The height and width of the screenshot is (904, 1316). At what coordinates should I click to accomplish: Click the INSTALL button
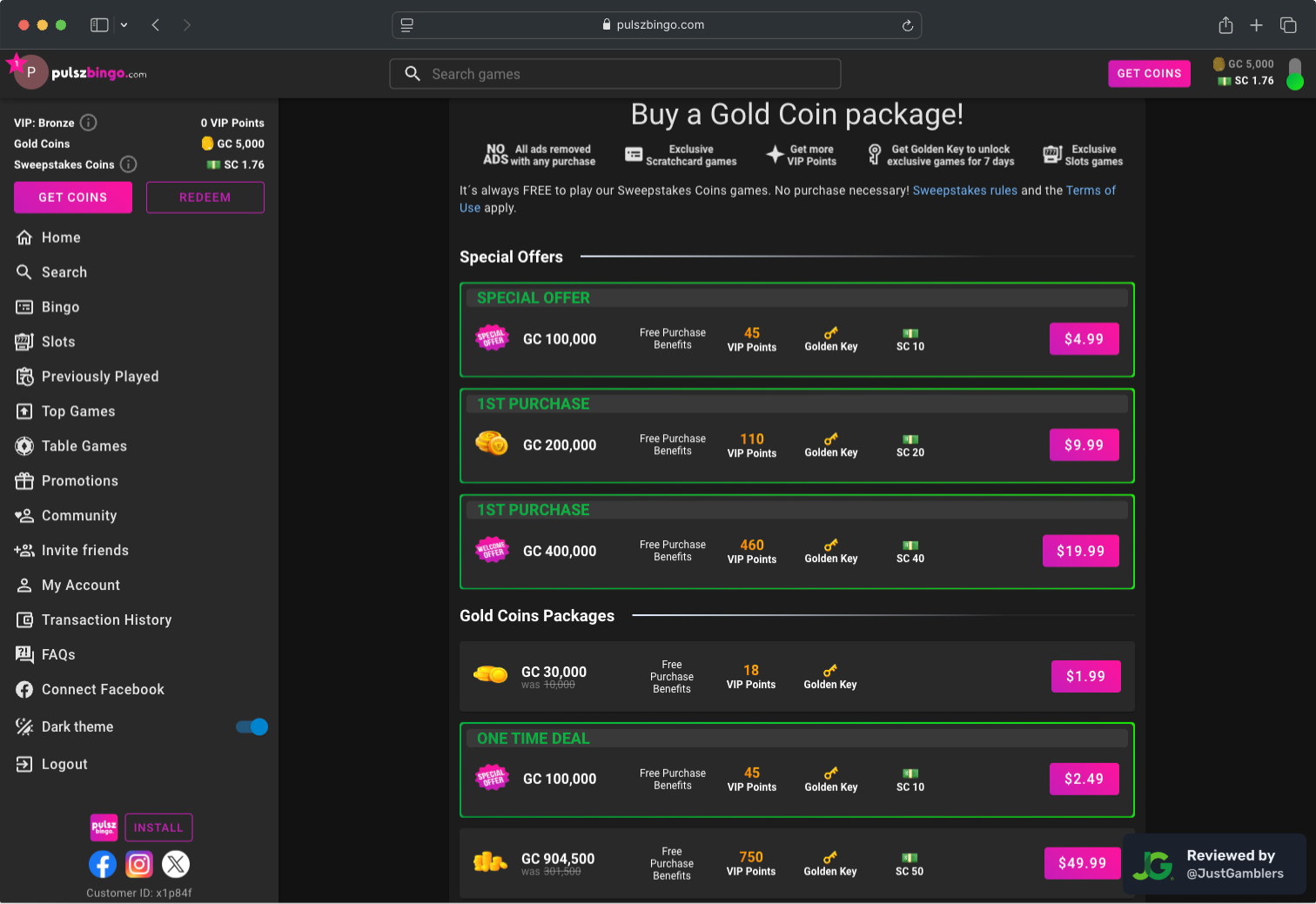click(158, 827)
